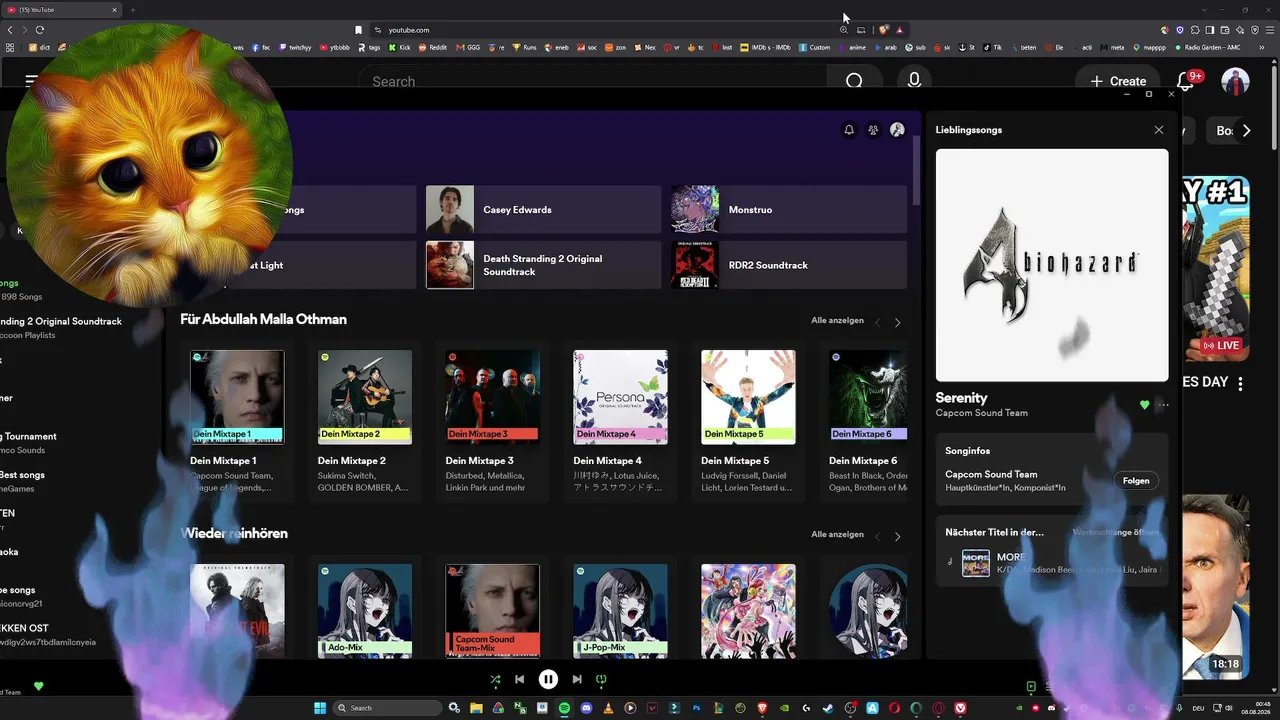Open Spotify from the Windows taskbar
Screen dimensions: 1280x720
564,708
